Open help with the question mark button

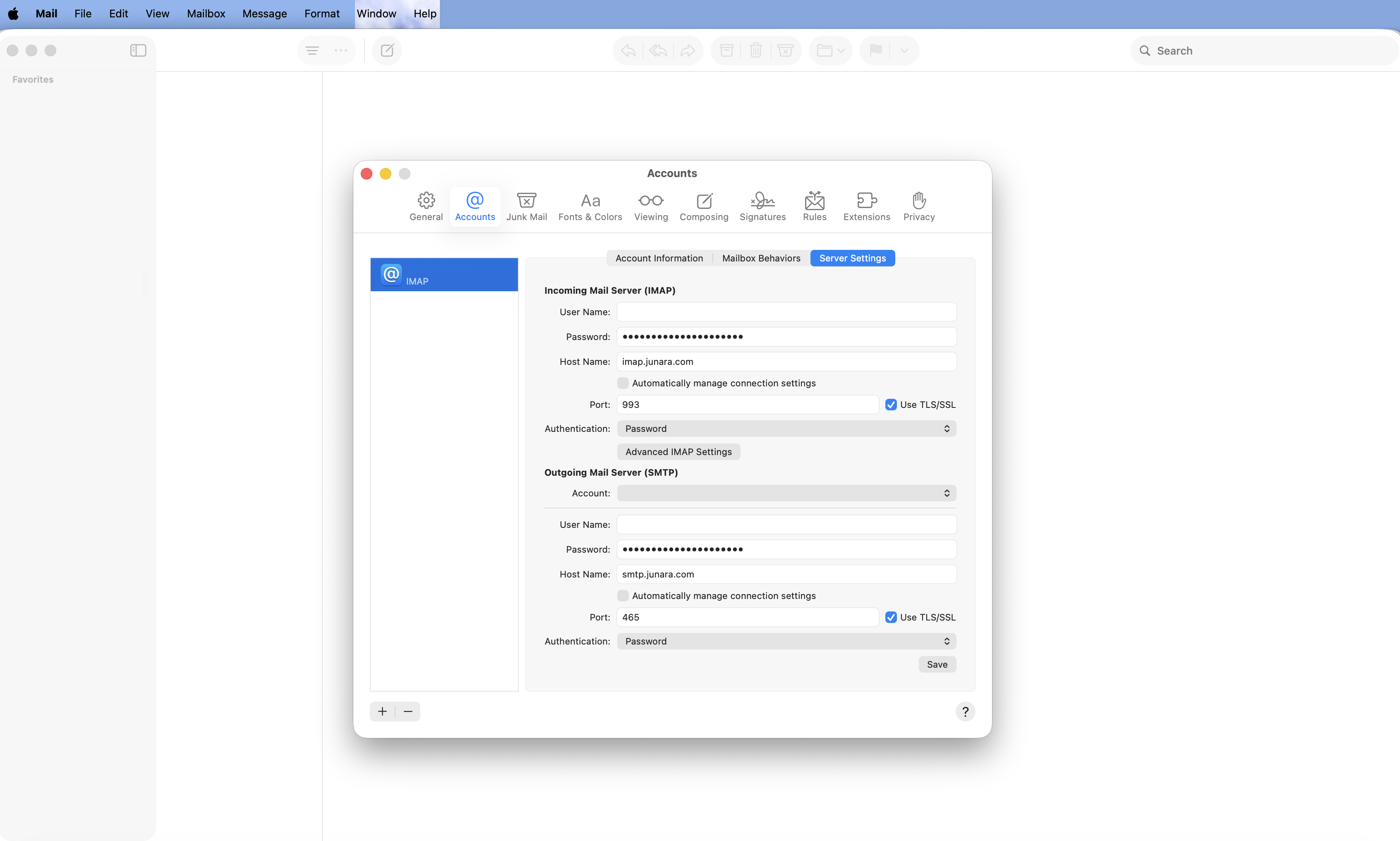(965, 711)
